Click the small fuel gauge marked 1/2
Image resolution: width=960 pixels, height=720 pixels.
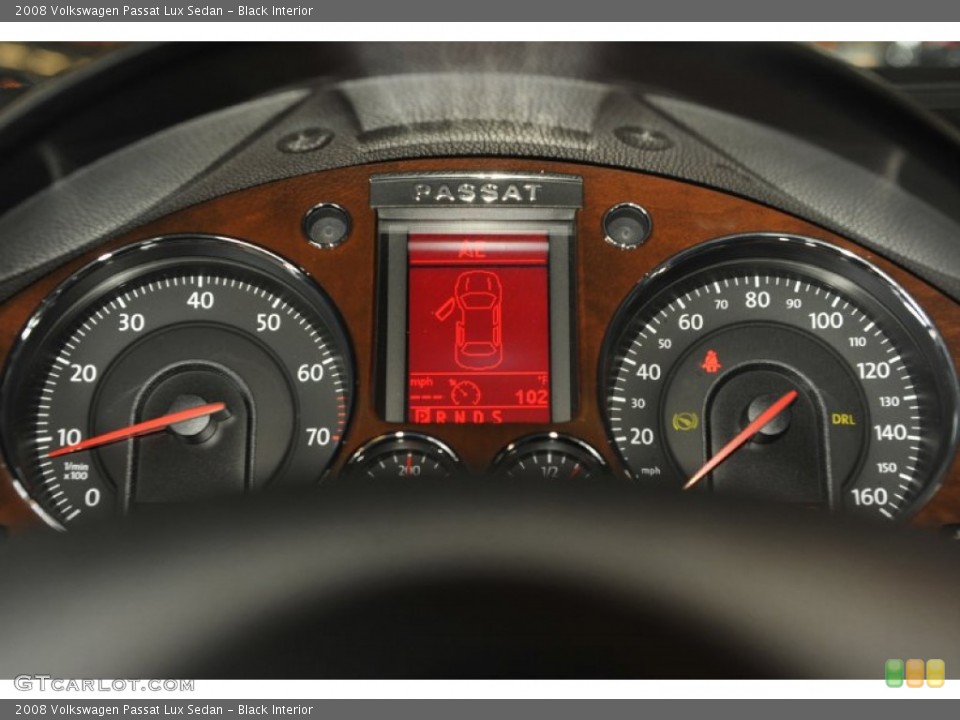[x=550, y=457]
